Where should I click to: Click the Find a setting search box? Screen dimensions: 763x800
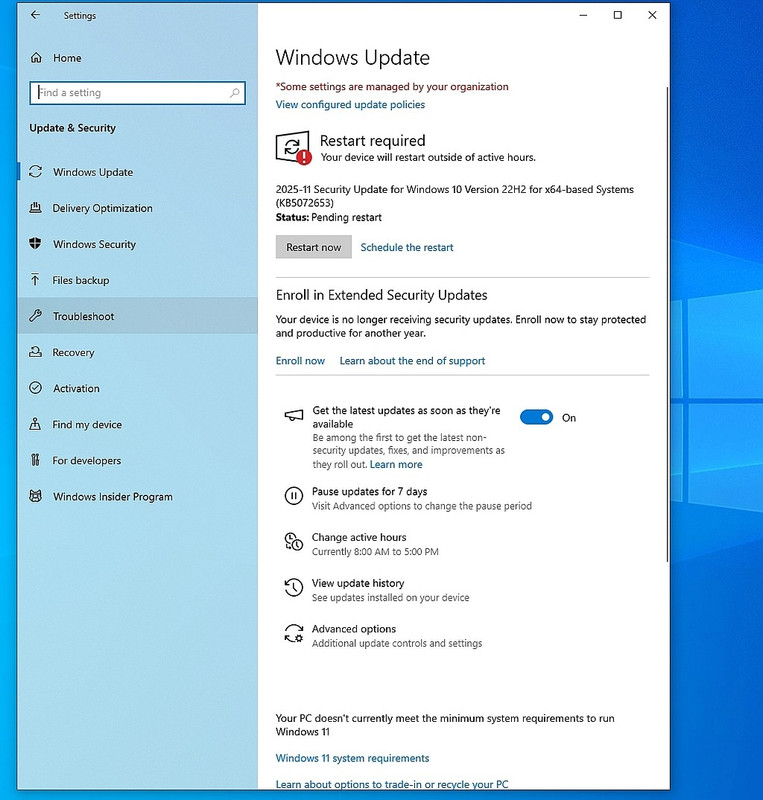(137, 93)
